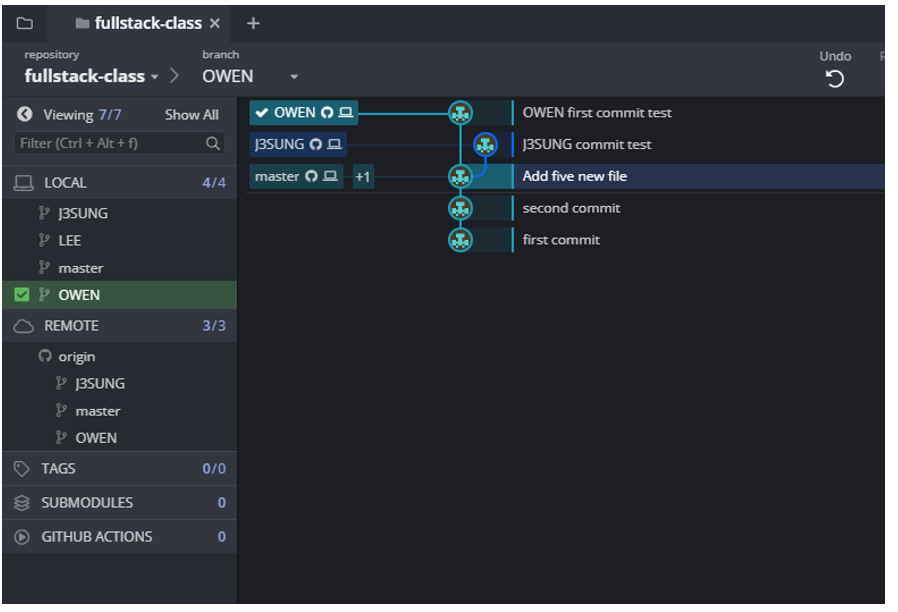
Task: Click the OWEN branch label in graph
Action: click(304, 113)
